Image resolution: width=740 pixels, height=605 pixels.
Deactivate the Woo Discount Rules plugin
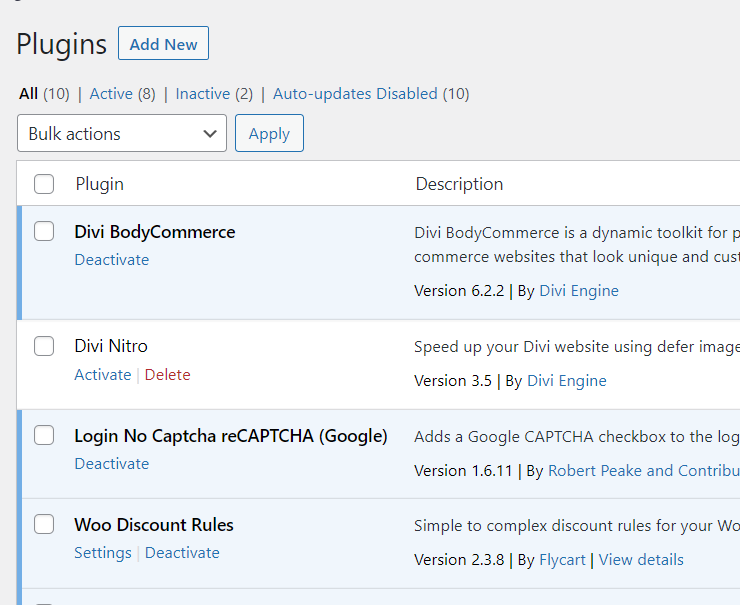pos(182,553)
